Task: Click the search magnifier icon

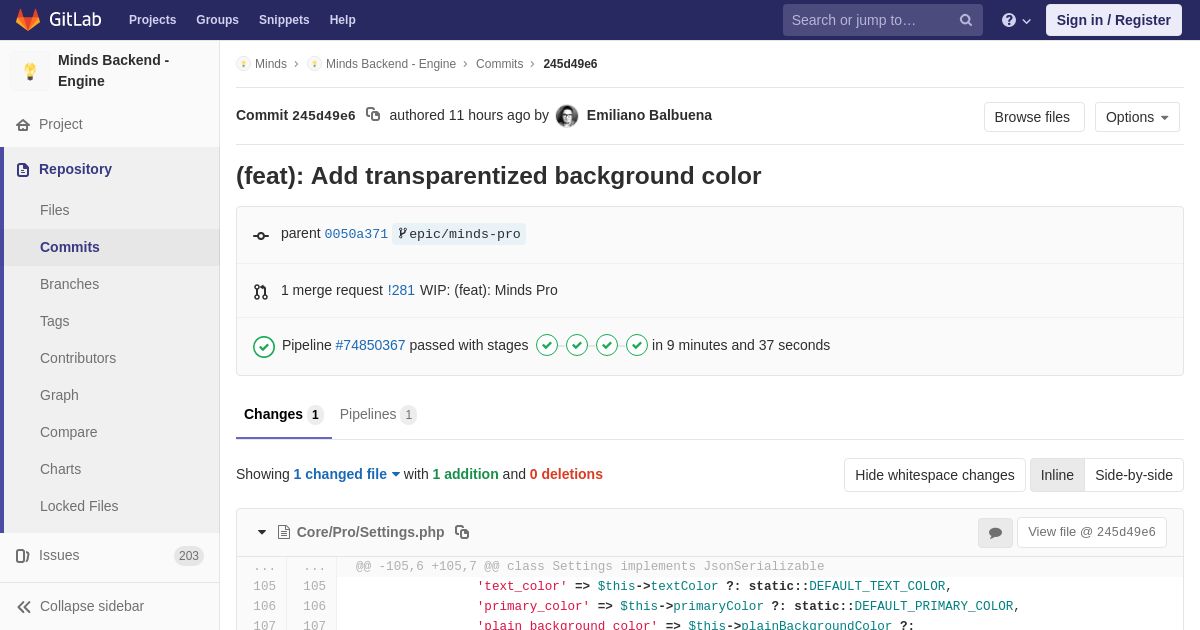Action: tap(966, 20)
